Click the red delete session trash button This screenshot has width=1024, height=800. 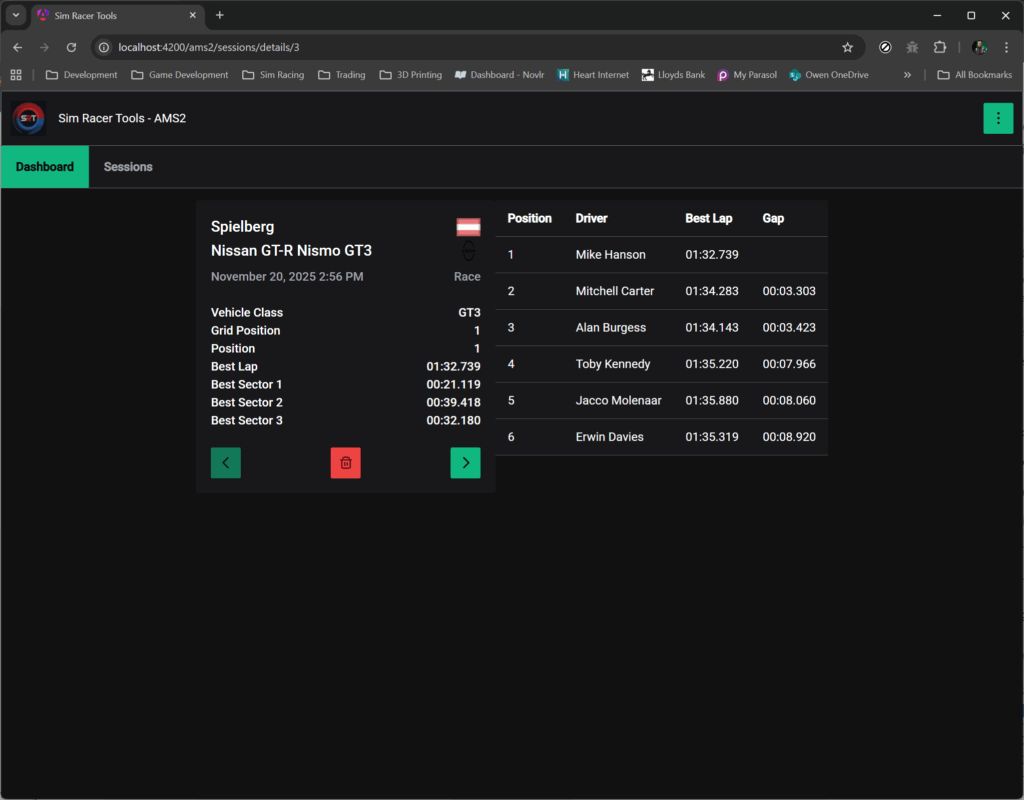345,463
